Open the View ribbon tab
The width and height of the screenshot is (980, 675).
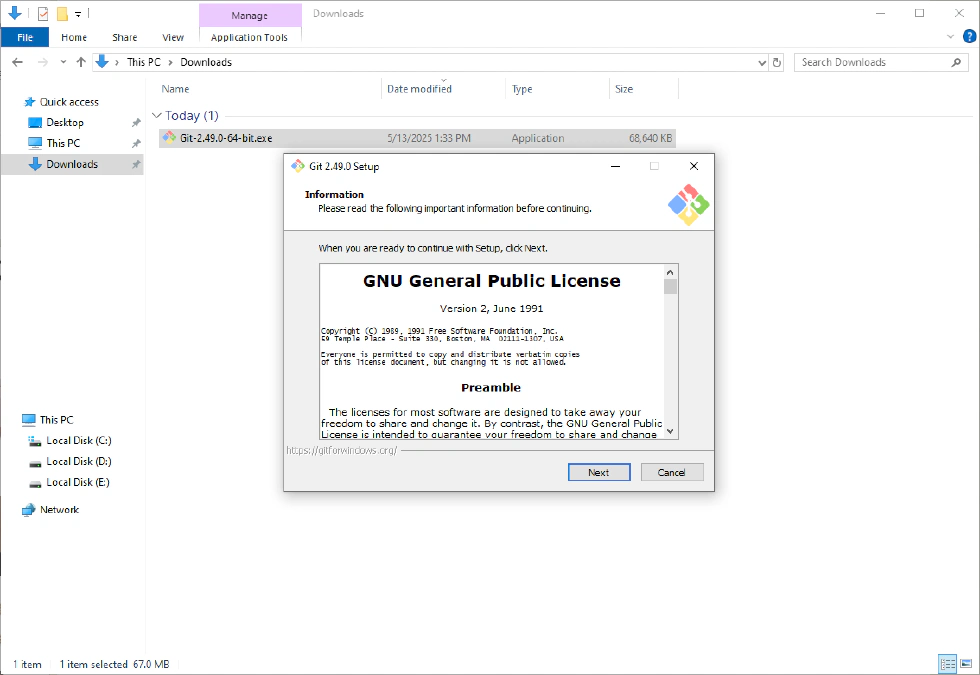tap(173, 37)
